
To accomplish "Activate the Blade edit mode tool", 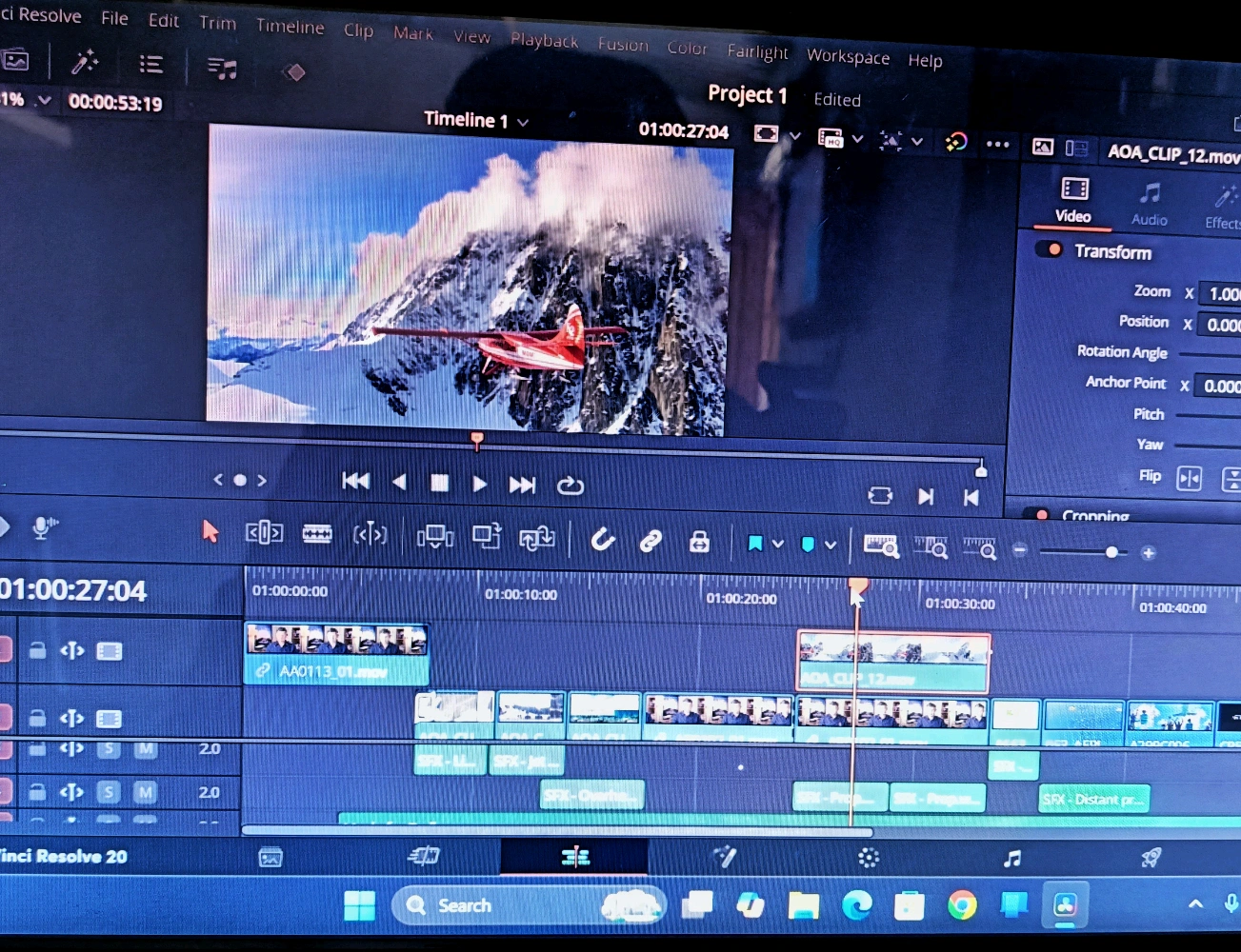I will click(x=317, y=534).
